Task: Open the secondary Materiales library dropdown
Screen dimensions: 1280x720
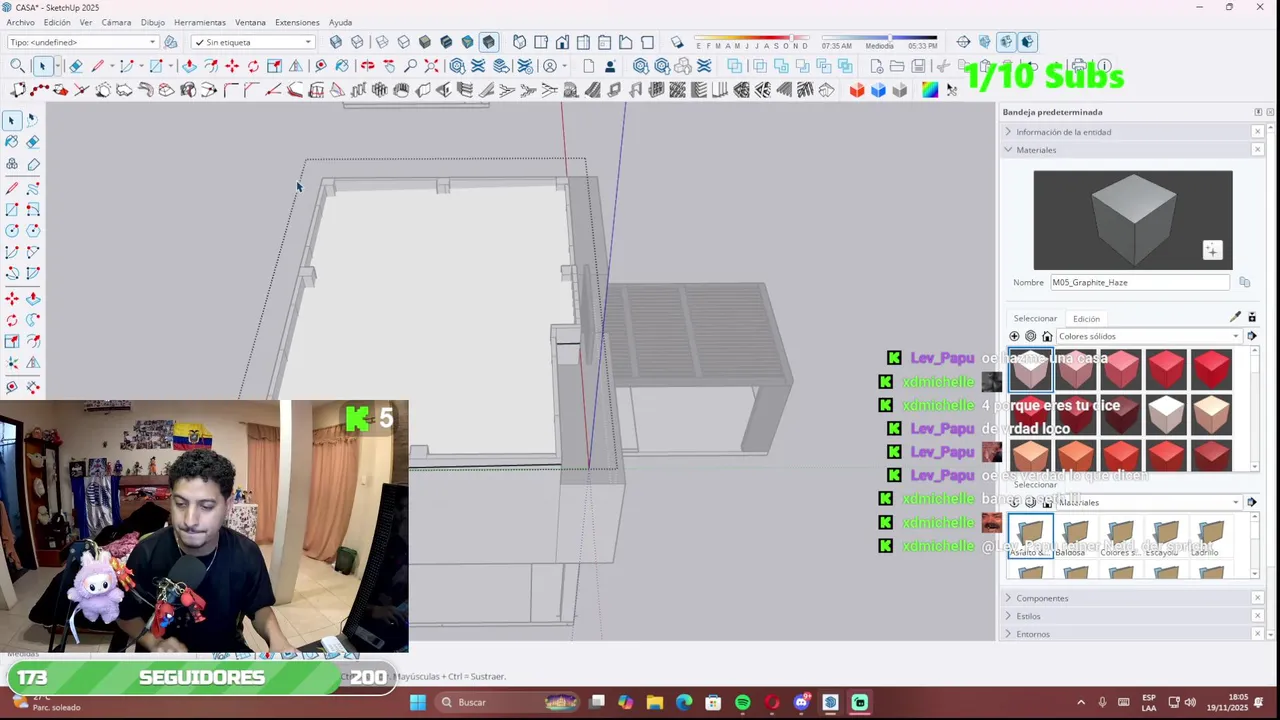Action: (x=1149, y=502)
